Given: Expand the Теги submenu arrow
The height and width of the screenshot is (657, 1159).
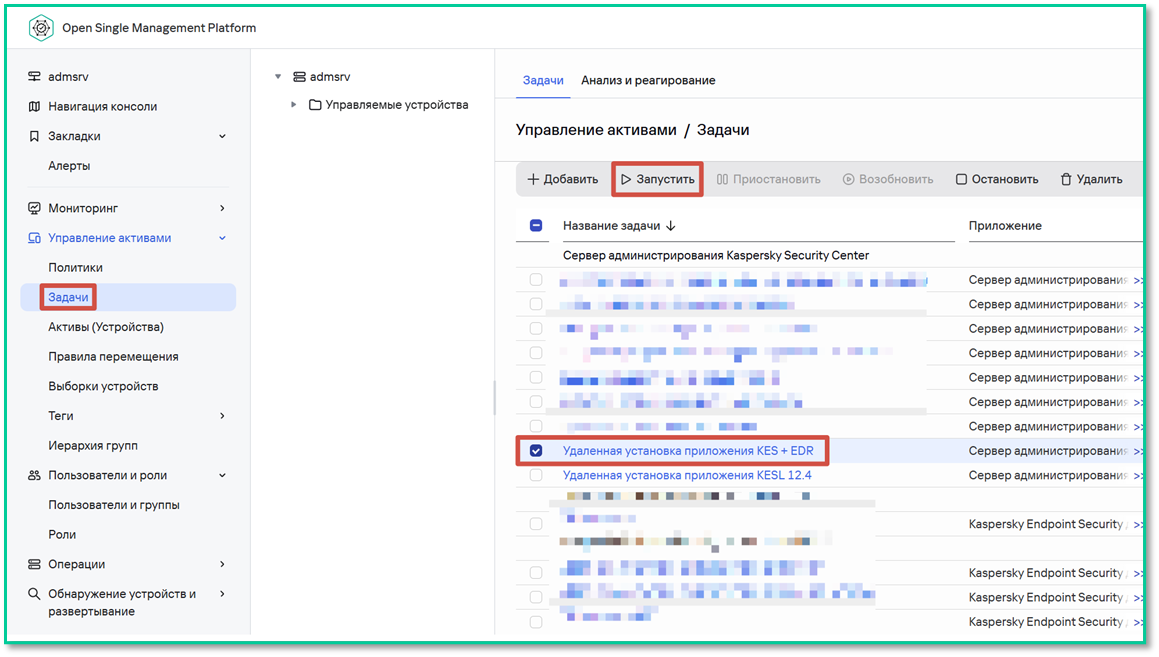Looking at the screenshot, I should 222,416.
